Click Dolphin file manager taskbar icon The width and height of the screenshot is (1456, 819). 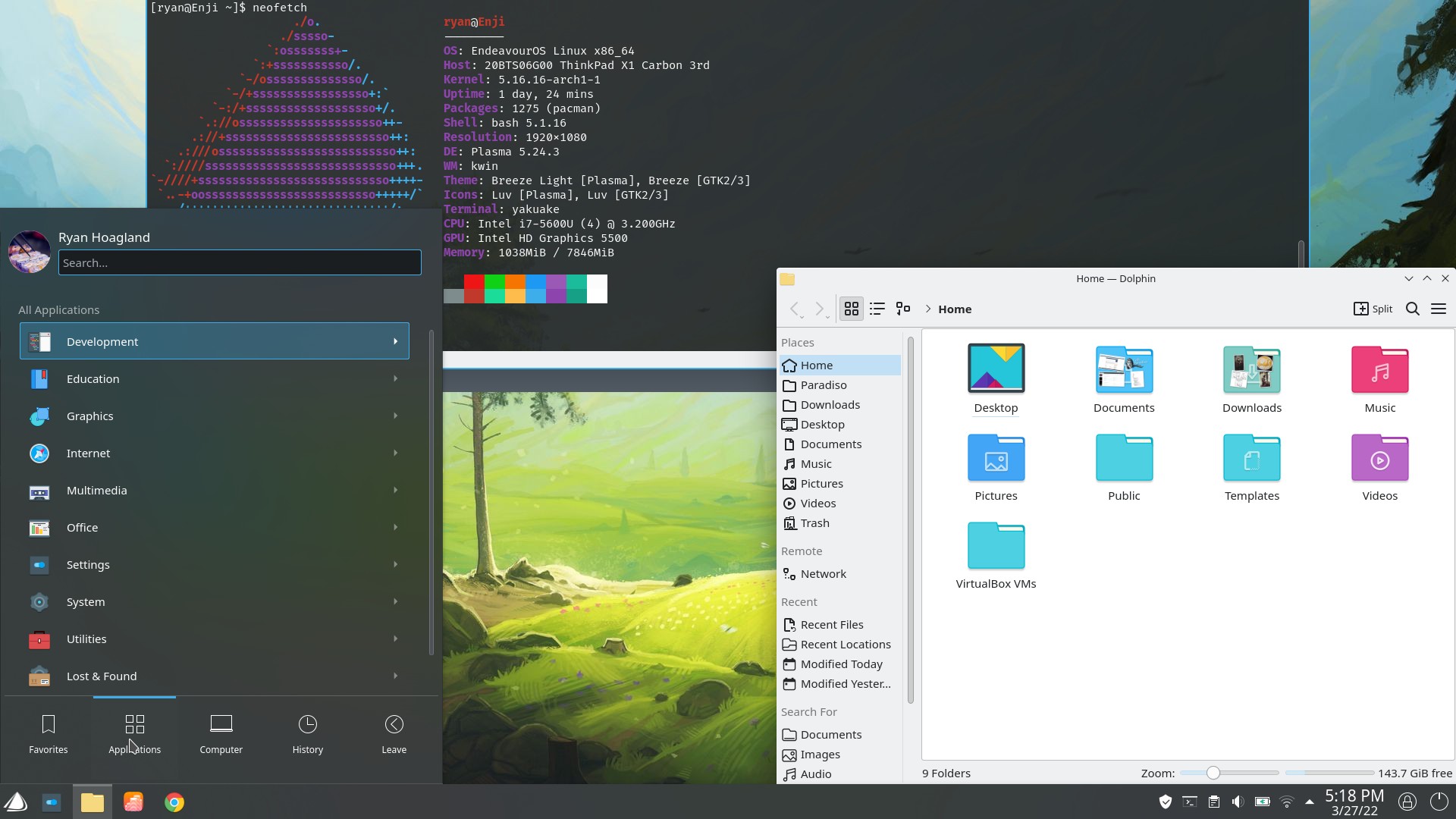(x=93, y=802)
